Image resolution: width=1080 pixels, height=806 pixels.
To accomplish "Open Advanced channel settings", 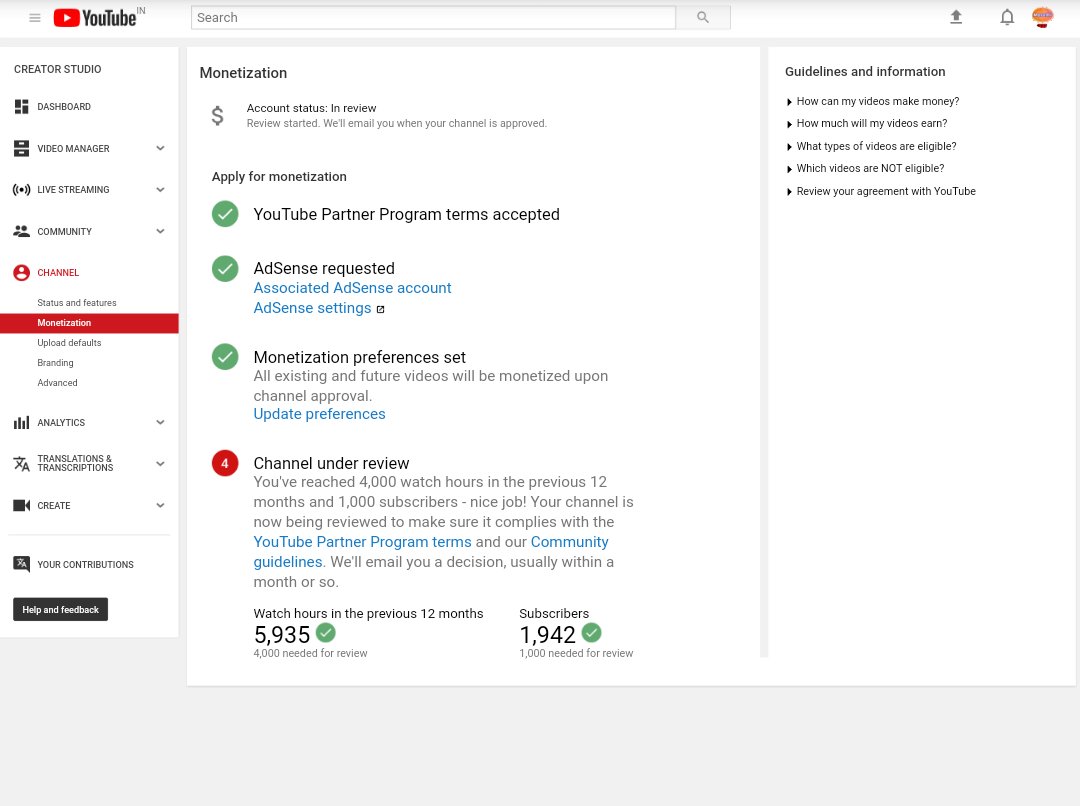I will [x=57, y=382].
